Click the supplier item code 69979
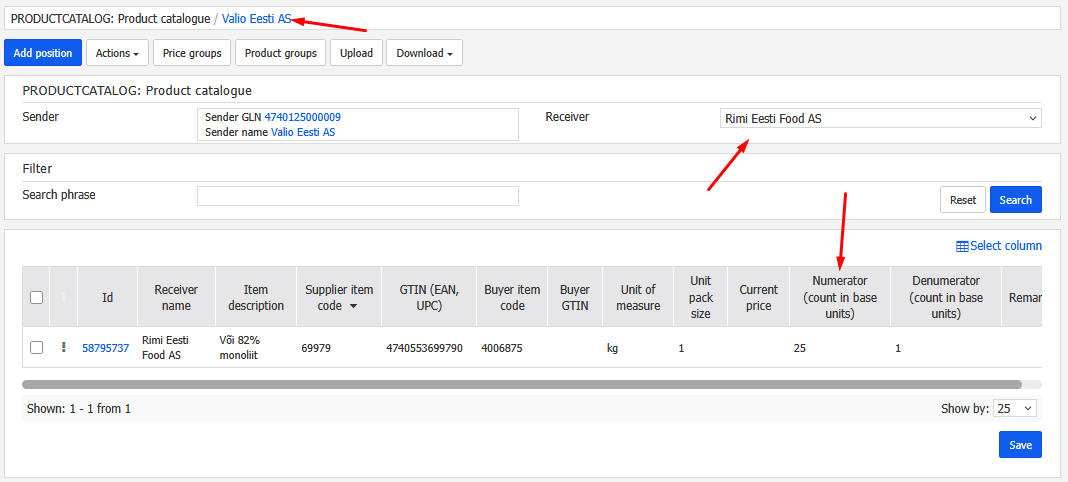Screen dimensions: 1068x482 coord(316,348)
